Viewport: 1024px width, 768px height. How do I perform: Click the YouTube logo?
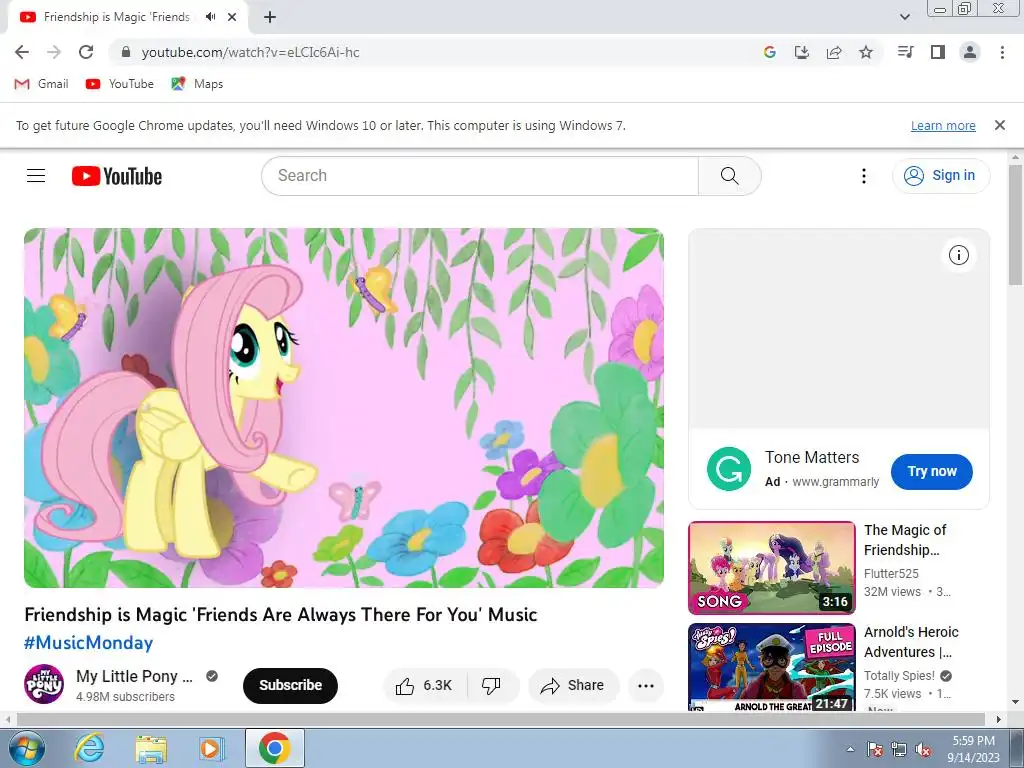[x=117, y=176]
